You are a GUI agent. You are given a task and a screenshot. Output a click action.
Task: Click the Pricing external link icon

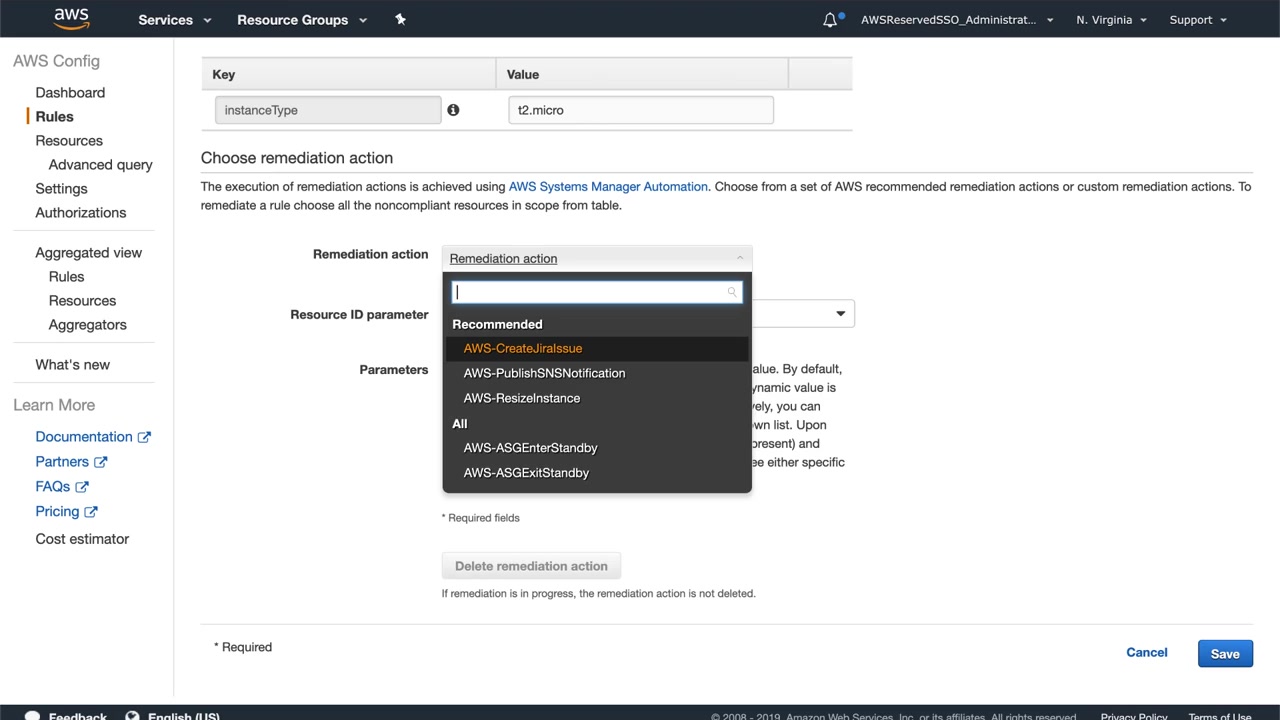(x=91, y=512)
